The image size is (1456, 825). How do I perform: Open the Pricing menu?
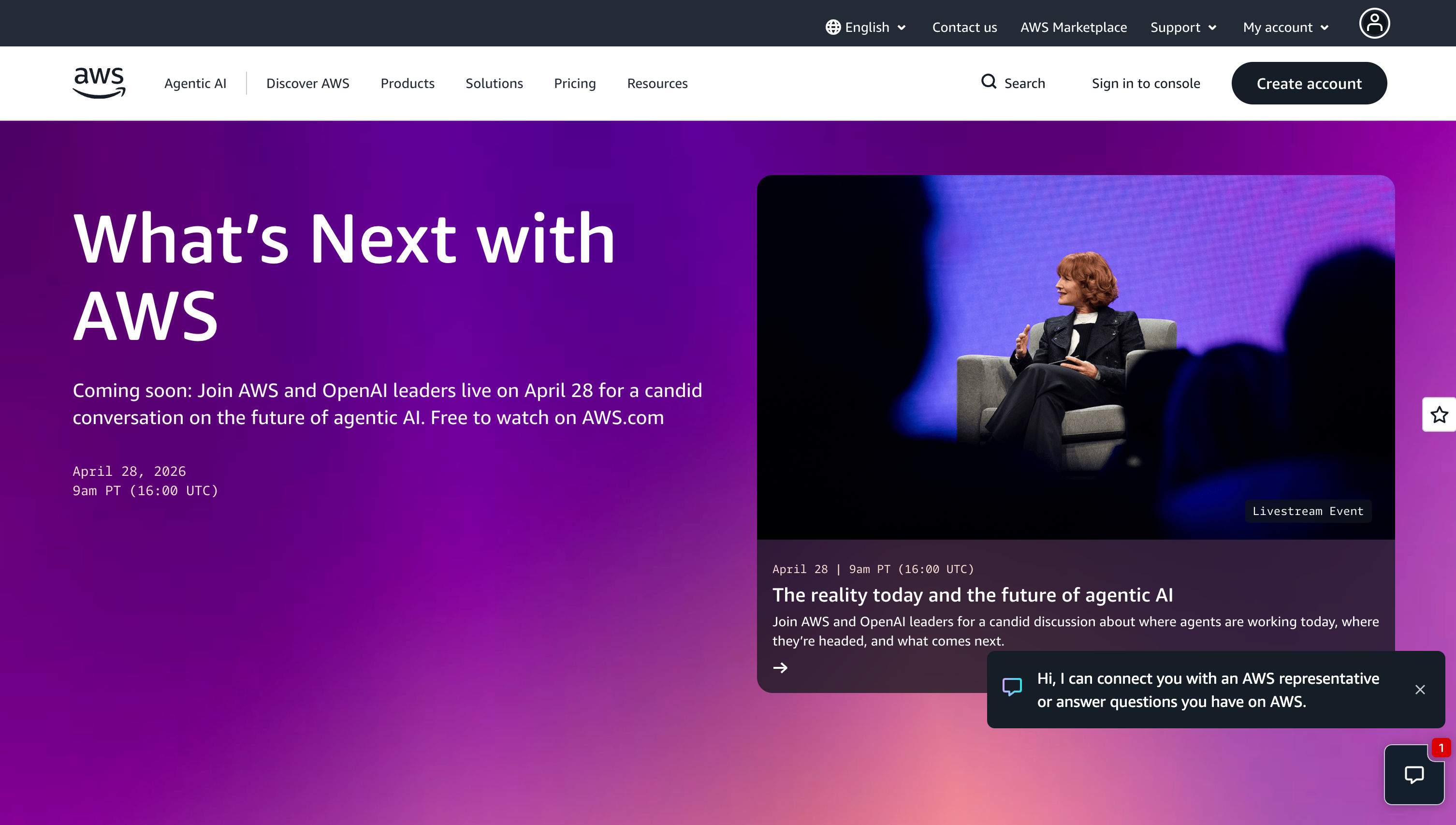point(575,83)
